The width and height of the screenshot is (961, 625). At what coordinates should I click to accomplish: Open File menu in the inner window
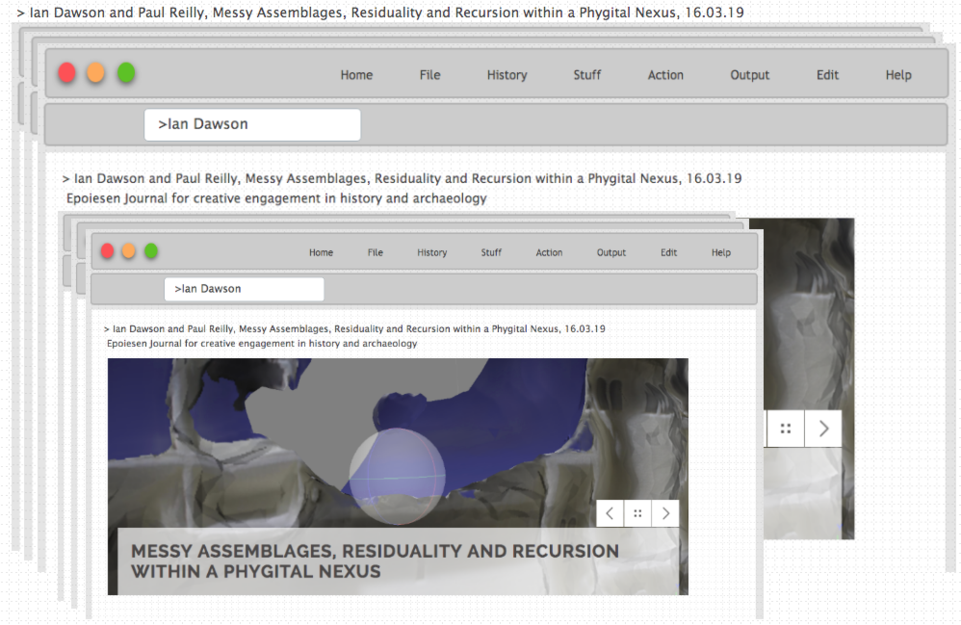[375, 252]
